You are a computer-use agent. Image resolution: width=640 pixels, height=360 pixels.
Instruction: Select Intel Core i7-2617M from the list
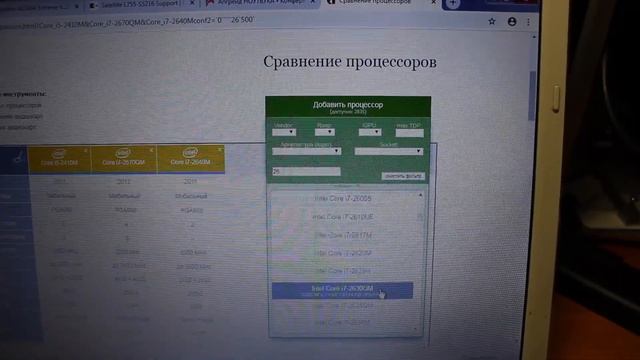coord(343,235)
